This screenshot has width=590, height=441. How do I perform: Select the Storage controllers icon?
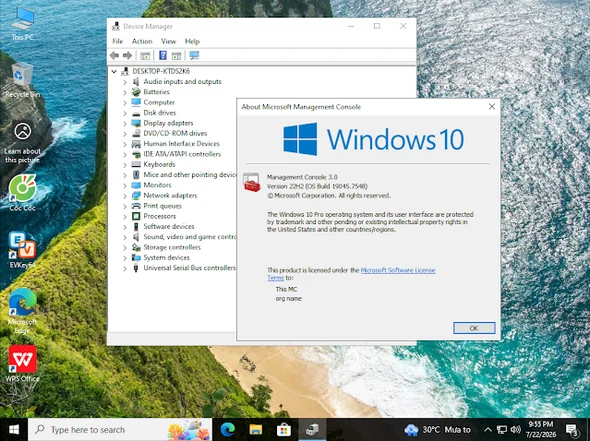pyautogui.click(x=136, y=247)
